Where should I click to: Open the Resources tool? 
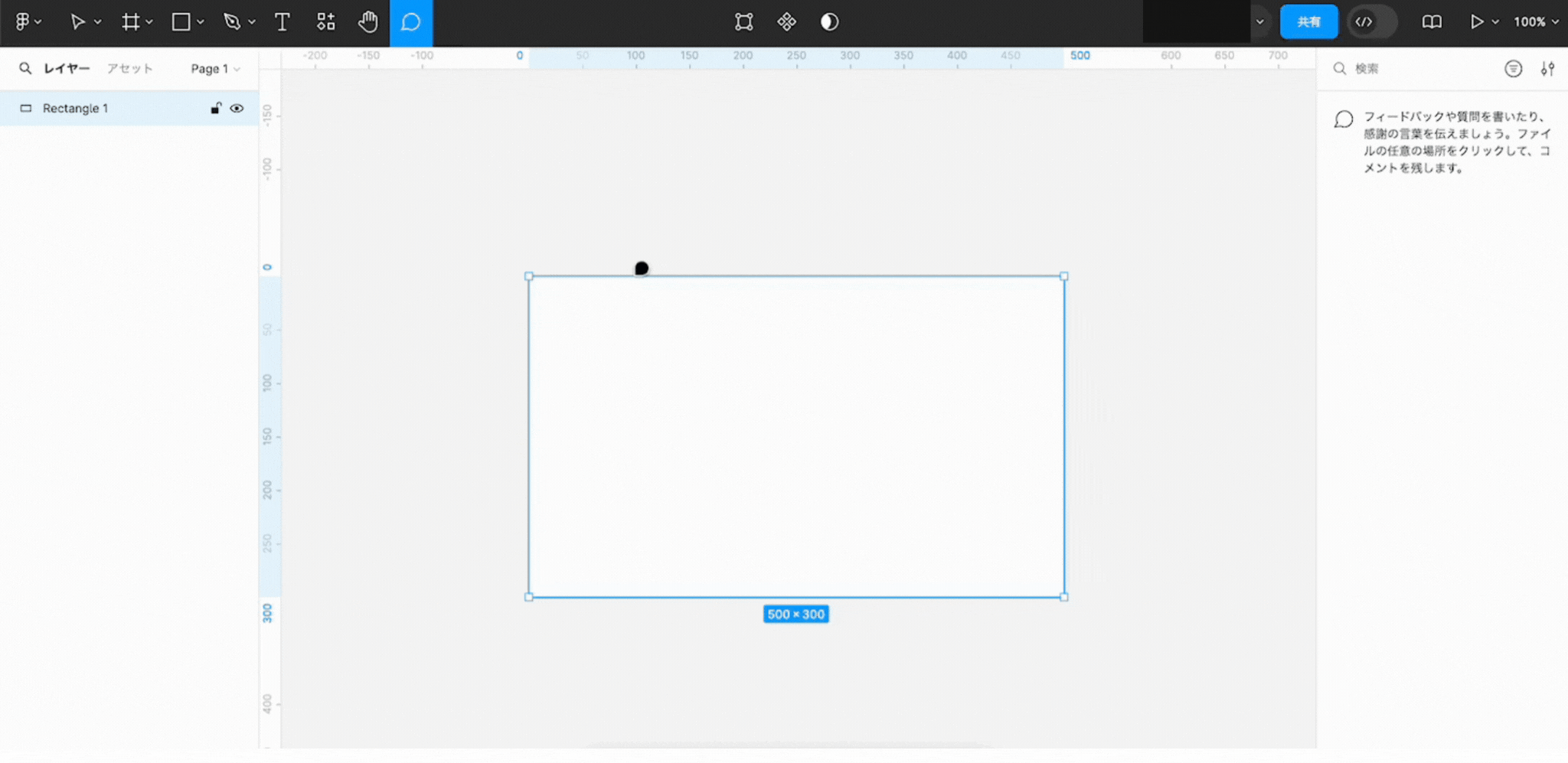click(326, 22)
